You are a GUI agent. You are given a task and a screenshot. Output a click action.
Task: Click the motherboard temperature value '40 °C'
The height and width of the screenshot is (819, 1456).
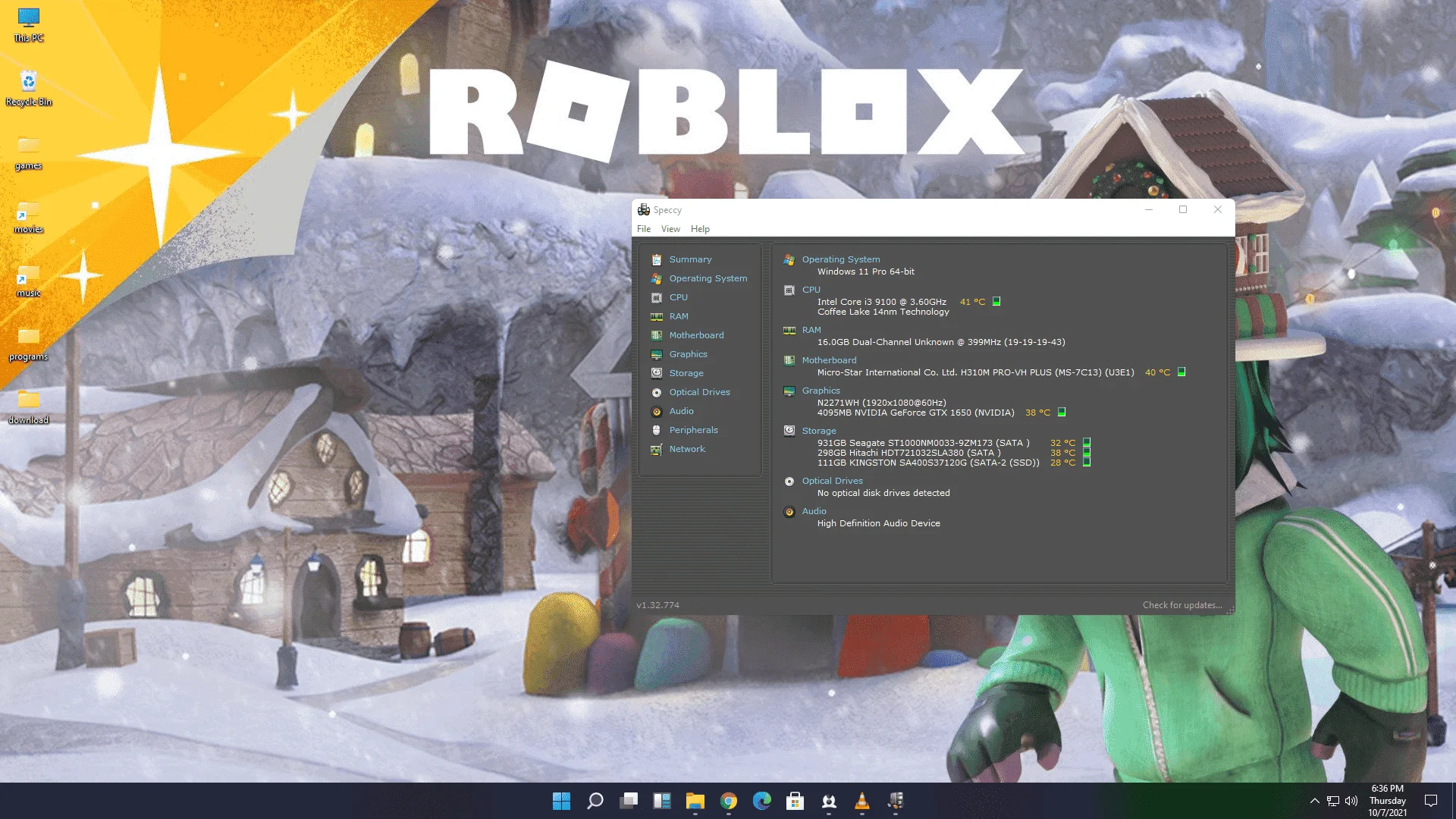1157,372
